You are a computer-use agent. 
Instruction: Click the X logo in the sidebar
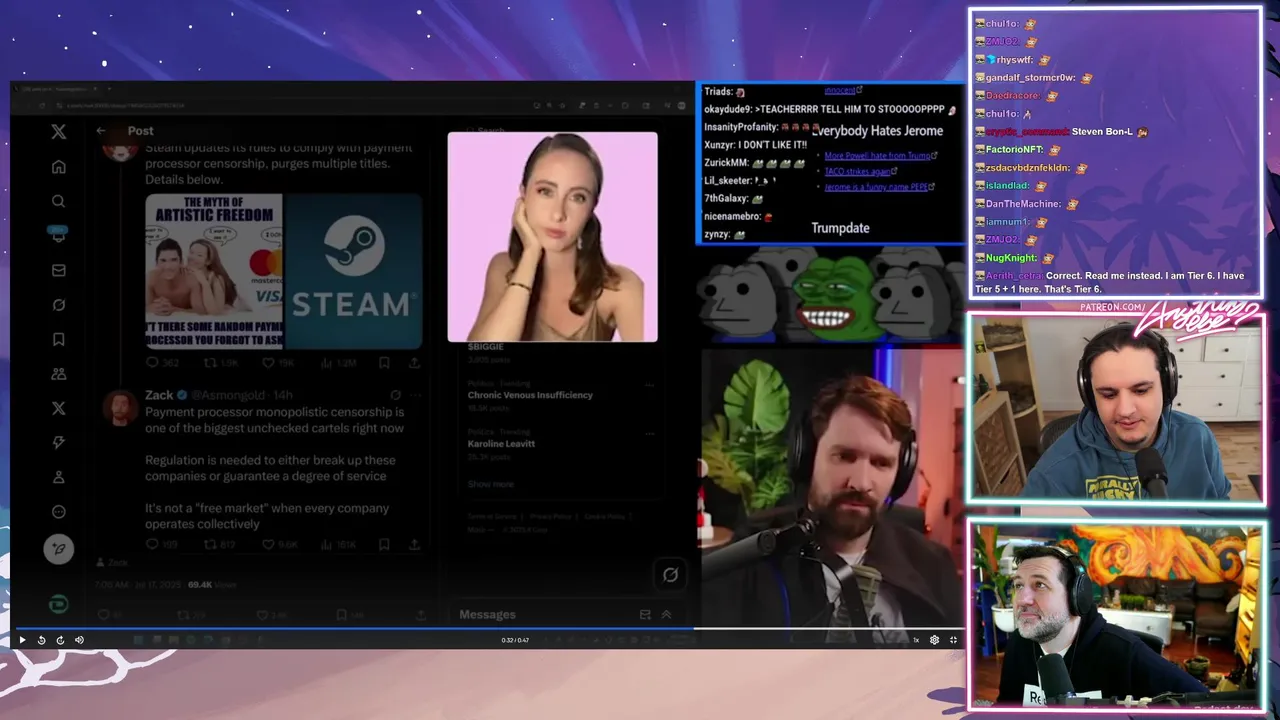tap(59, 132)
